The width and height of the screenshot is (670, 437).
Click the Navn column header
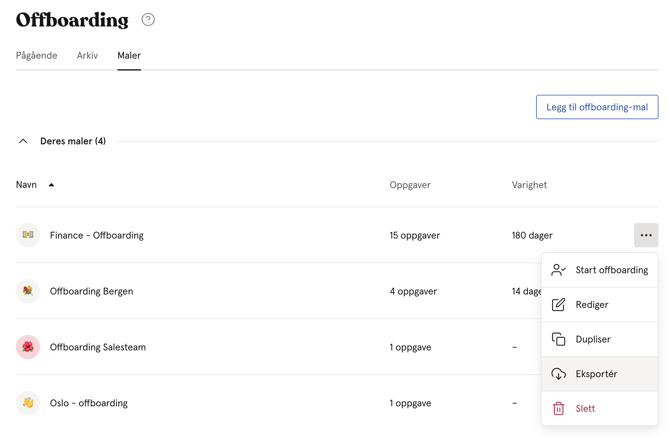click(26, 185)
